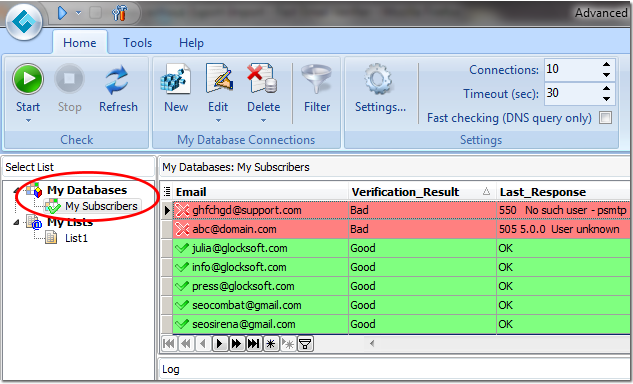Select My Lists tree item

(70, 222)
